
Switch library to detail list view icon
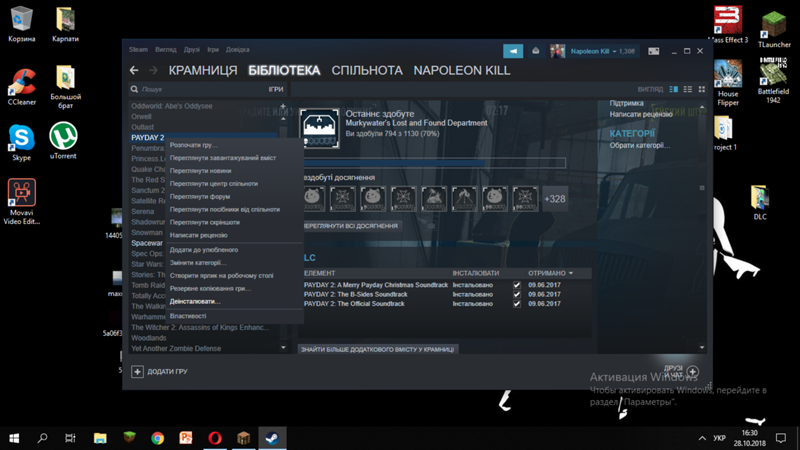674,89
